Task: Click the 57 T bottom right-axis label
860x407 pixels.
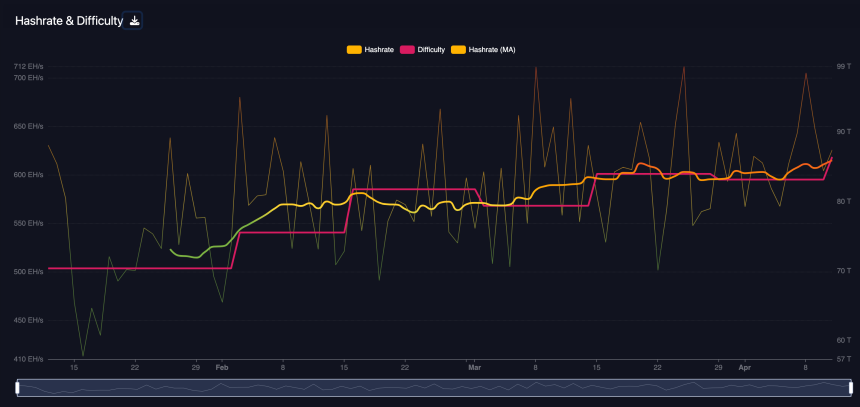Action: pyautogui.click(x=842, y=358)
